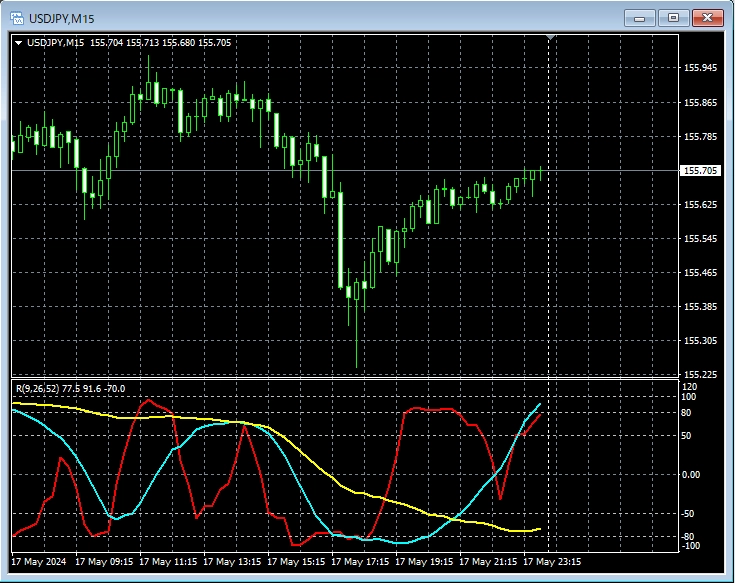736x583 pixels.
Task: Close the USDJPY,M15 chart window
Action: (x=708, y=18)
